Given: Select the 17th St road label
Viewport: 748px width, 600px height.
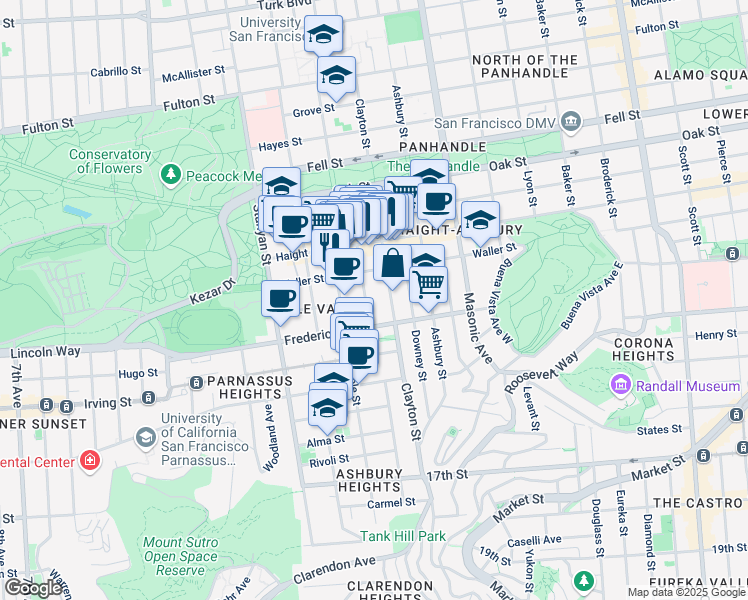Looking at the screenshot, I should pos(447,475).
